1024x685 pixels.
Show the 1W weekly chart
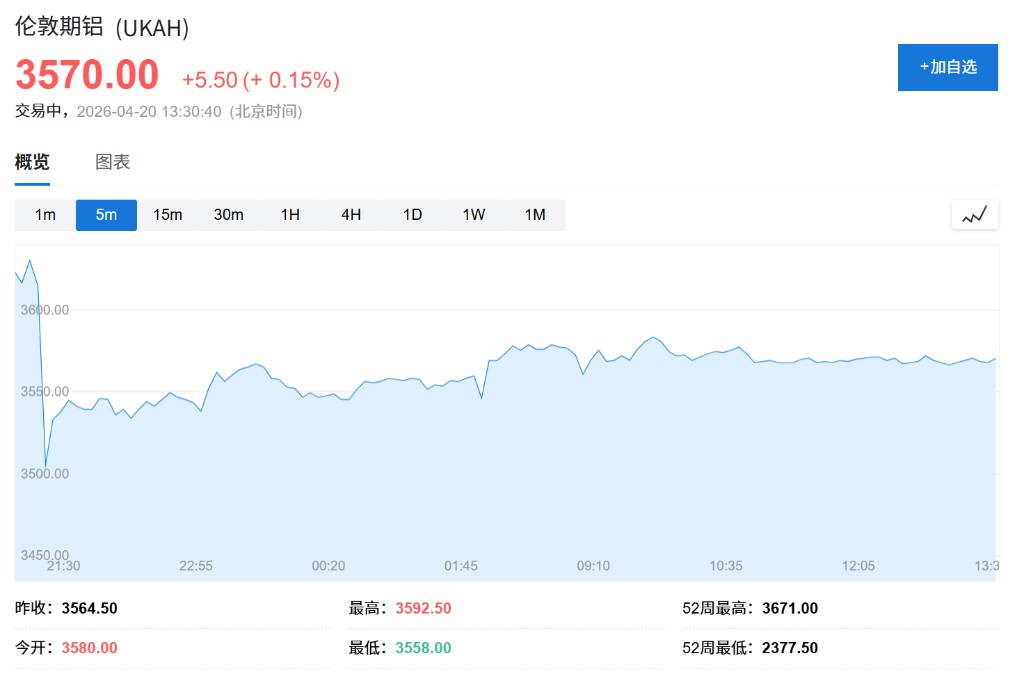474,215
